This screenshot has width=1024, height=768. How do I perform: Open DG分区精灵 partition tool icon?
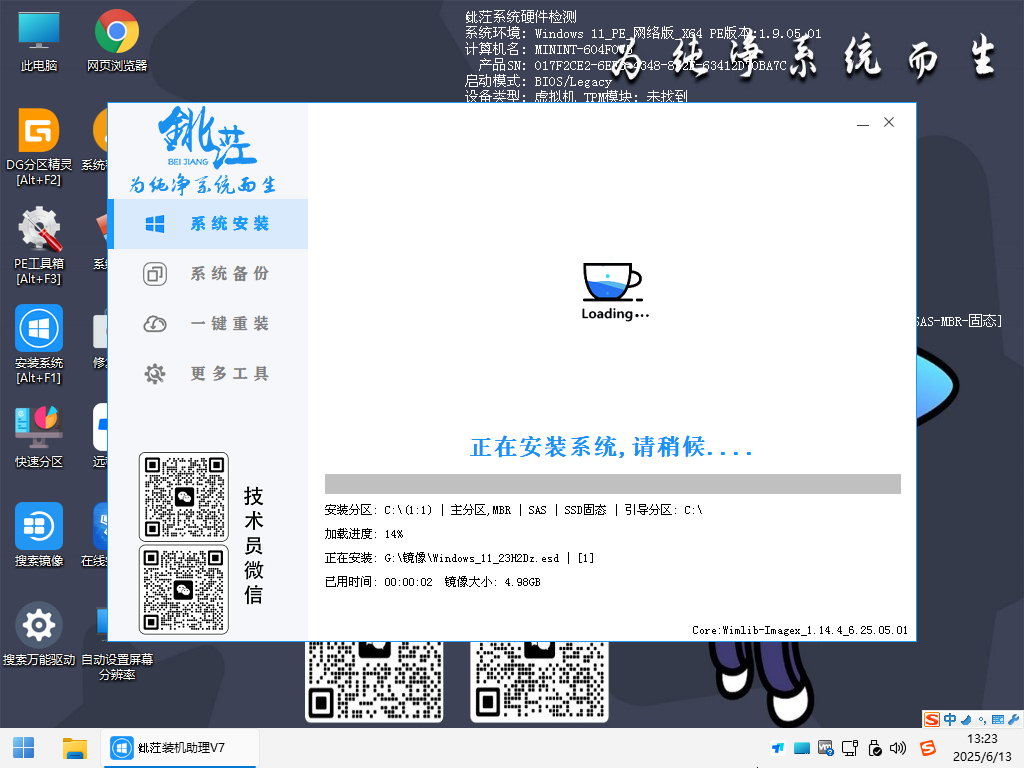(39, 146)
